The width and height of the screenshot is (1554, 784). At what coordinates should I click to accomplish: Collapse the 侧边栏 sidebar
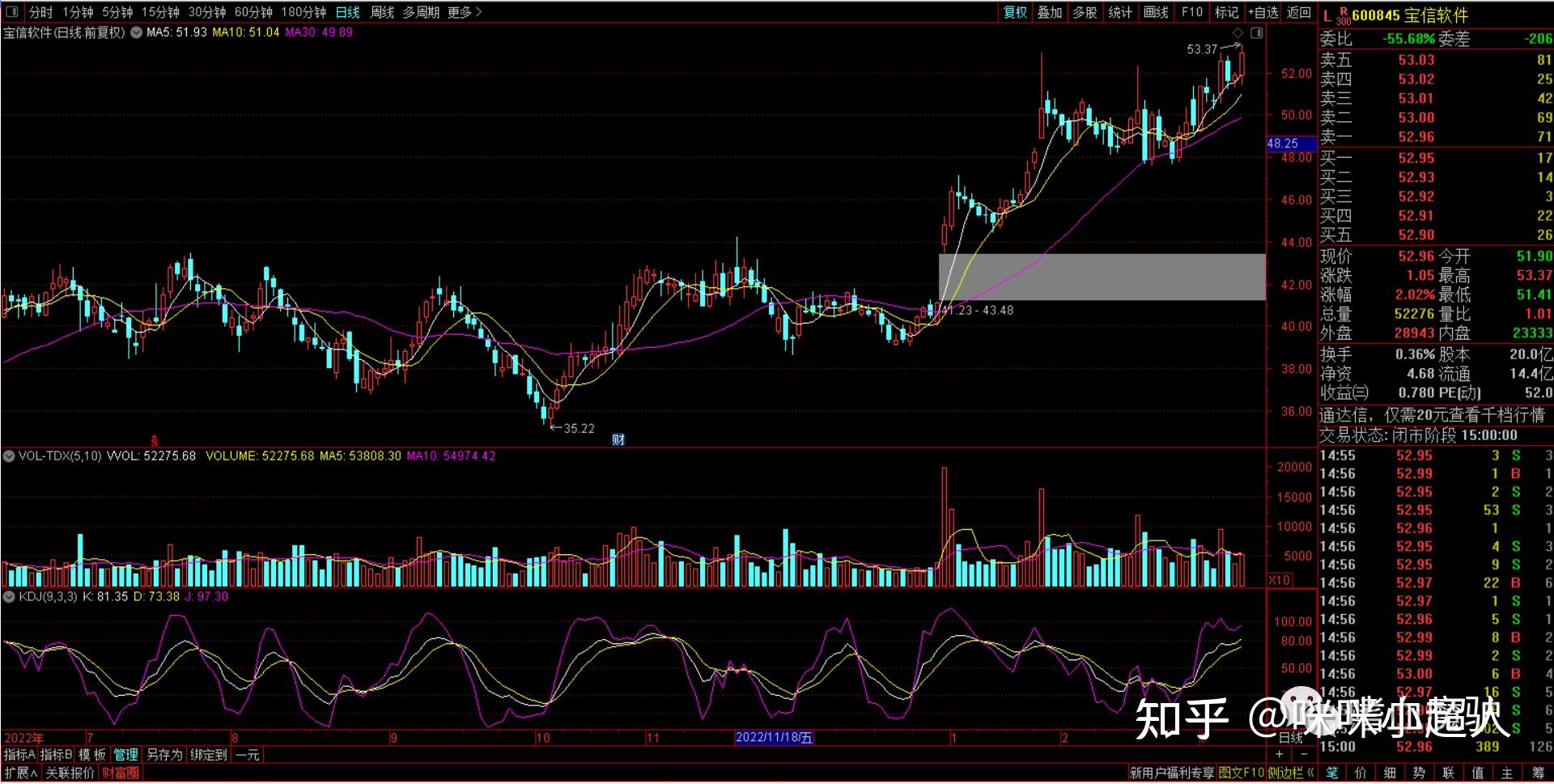[1290, 773]
